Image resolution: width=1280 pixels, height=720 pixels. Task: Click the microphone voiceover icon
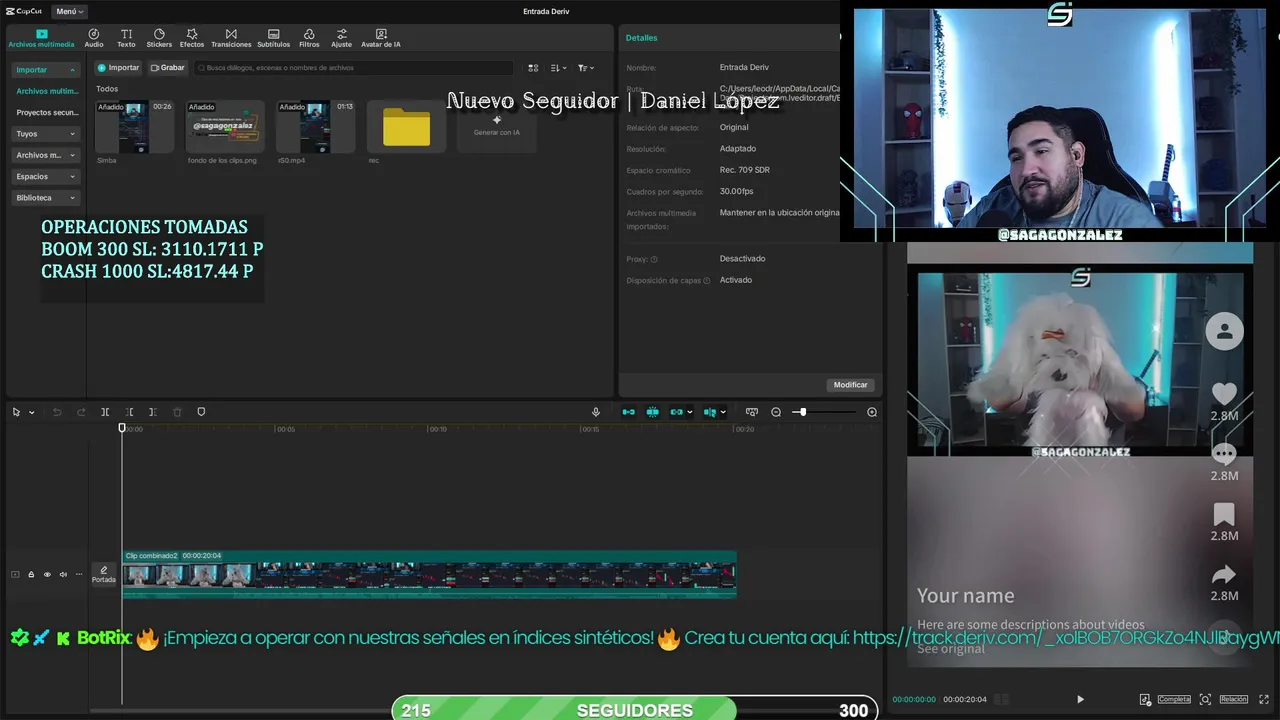pyautogui.click(x=596, y=412)
